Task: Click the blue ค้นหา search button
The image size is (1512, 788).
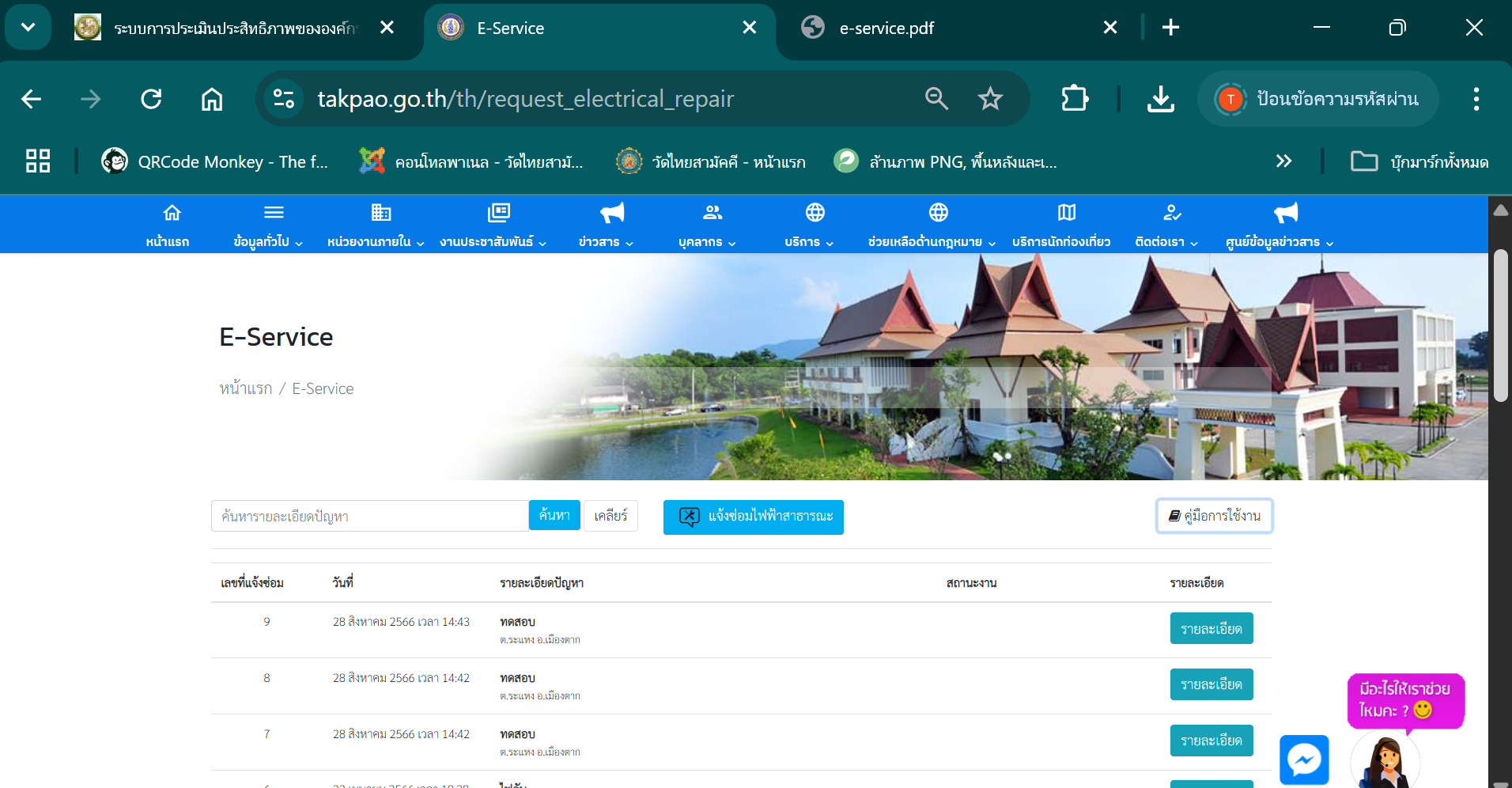Action: pos(554,515)
